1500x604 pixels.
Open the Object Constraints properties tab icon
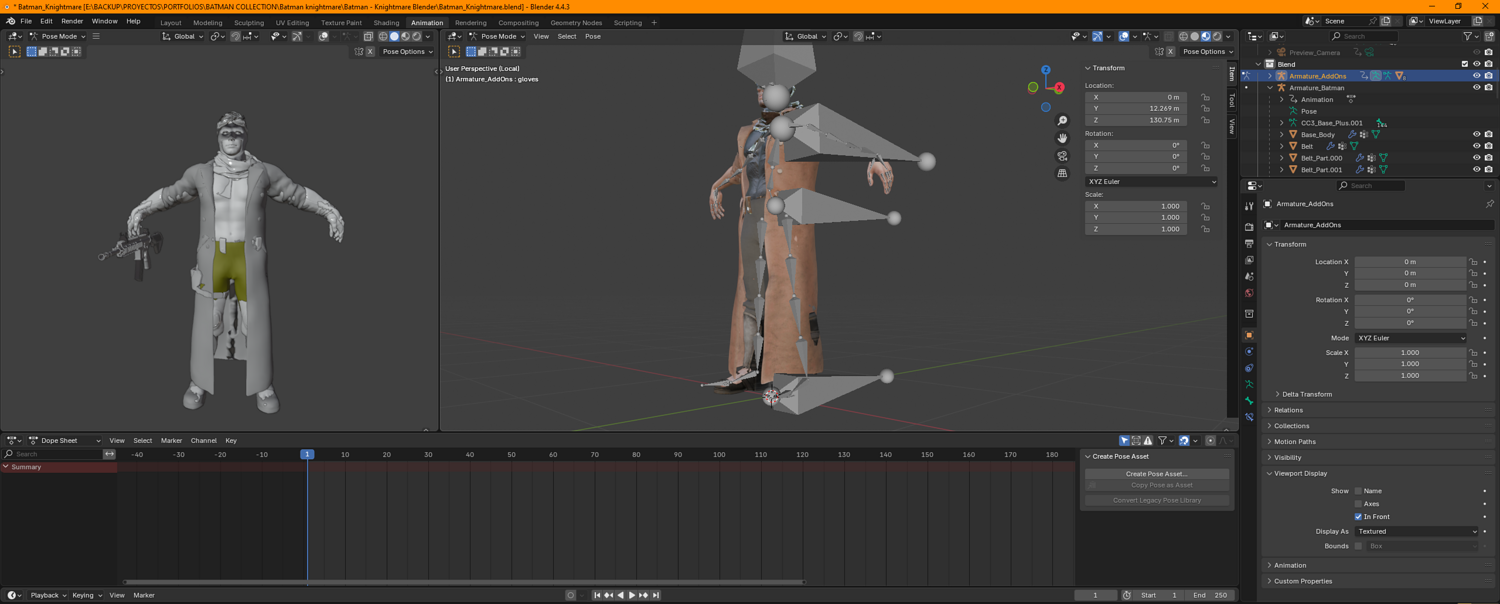[x=1249, y=368]
